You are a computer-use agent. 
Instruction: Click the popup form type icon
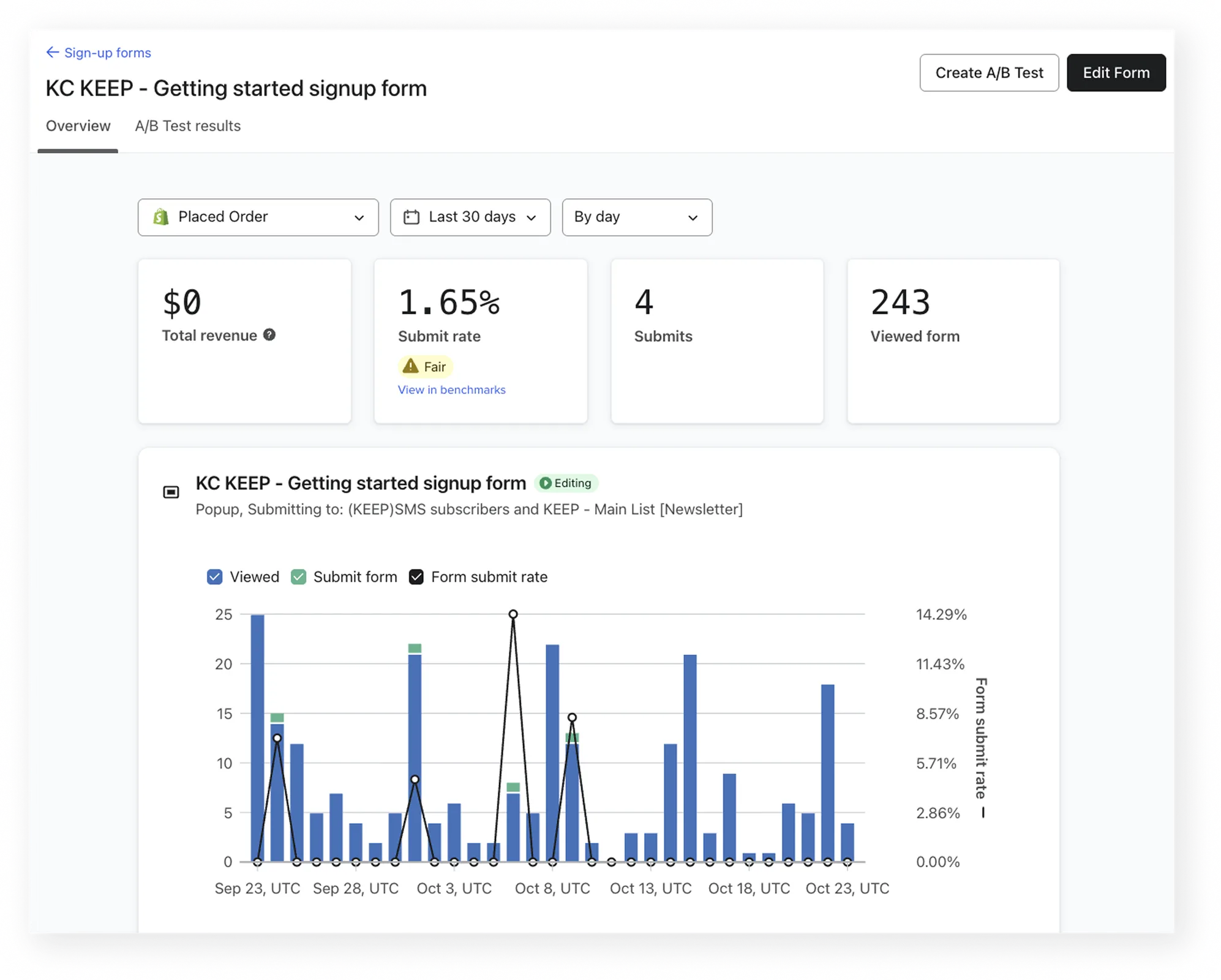click(x=171, y=492)
